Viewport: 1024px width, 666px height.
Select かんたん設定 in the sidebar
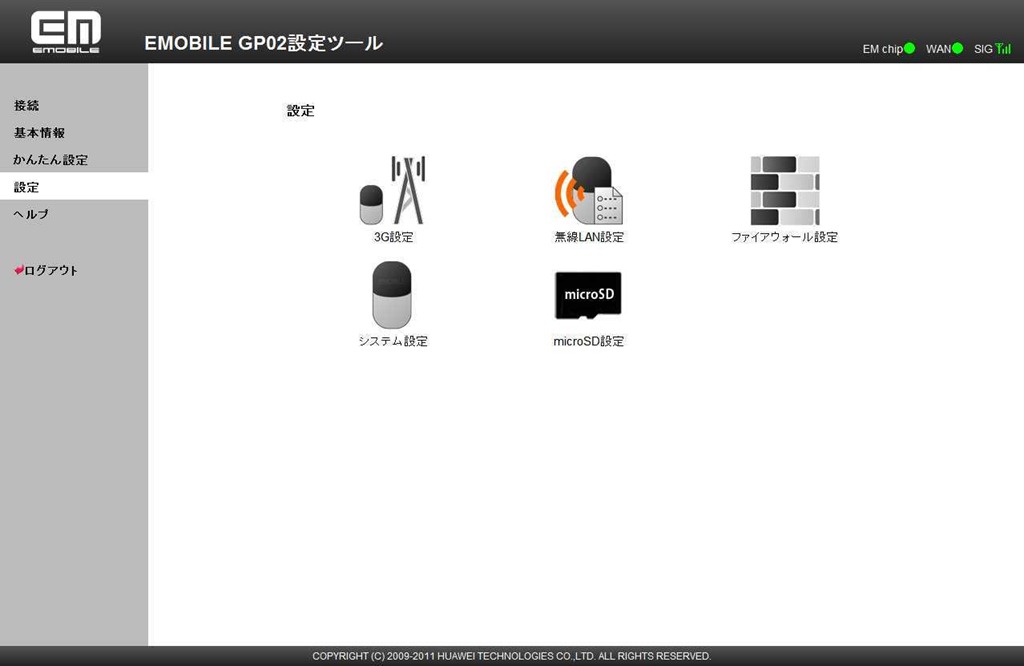coord(50,160)
